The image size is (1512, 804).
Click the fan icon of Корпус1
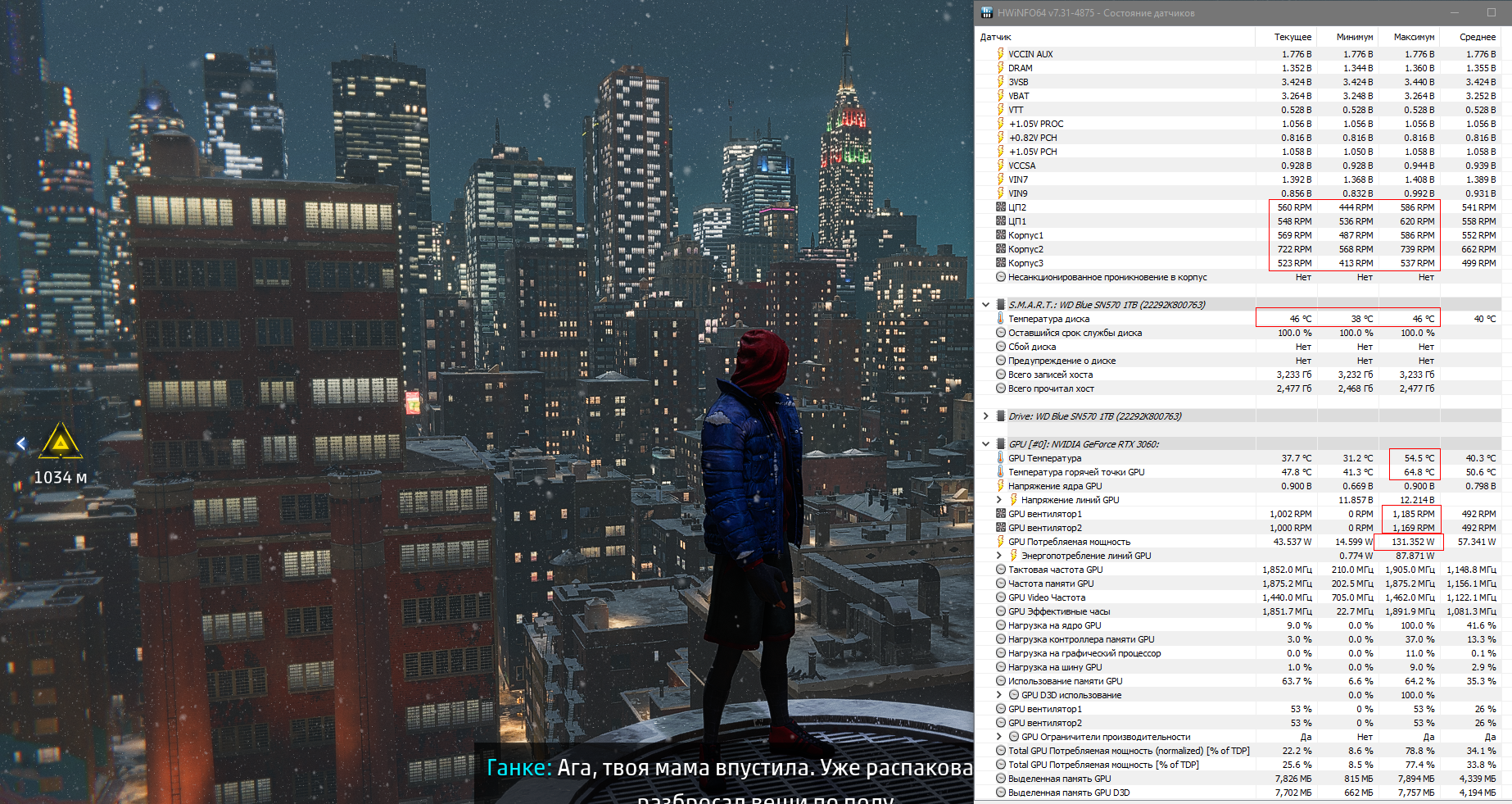click(1000, 235)
